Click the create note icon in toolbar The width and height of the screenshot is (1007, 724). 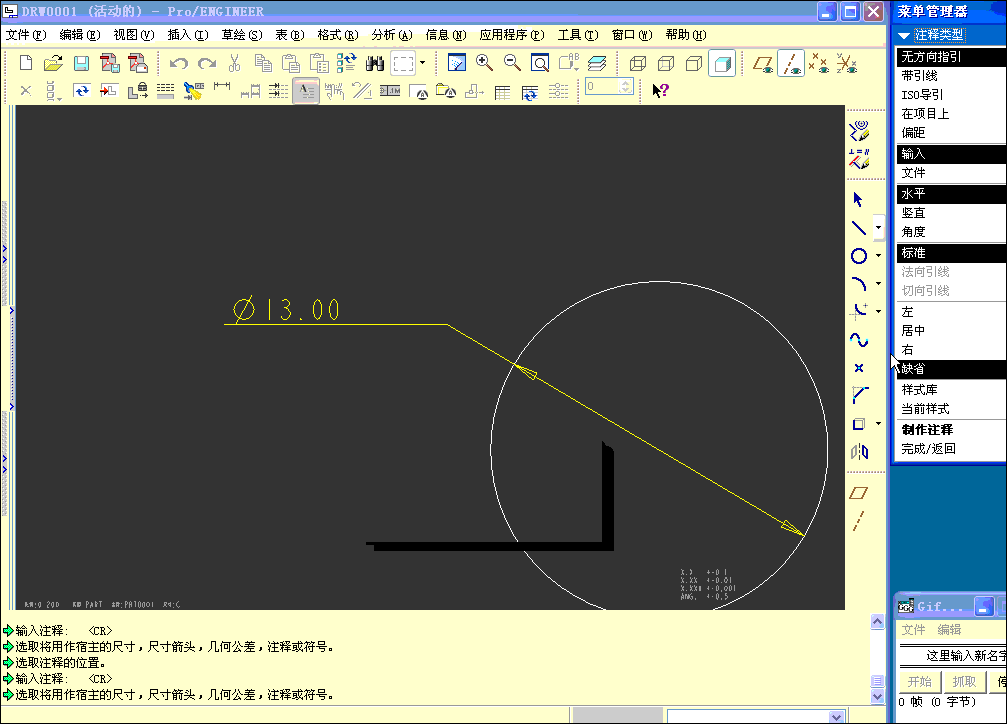tap(306, 91)
